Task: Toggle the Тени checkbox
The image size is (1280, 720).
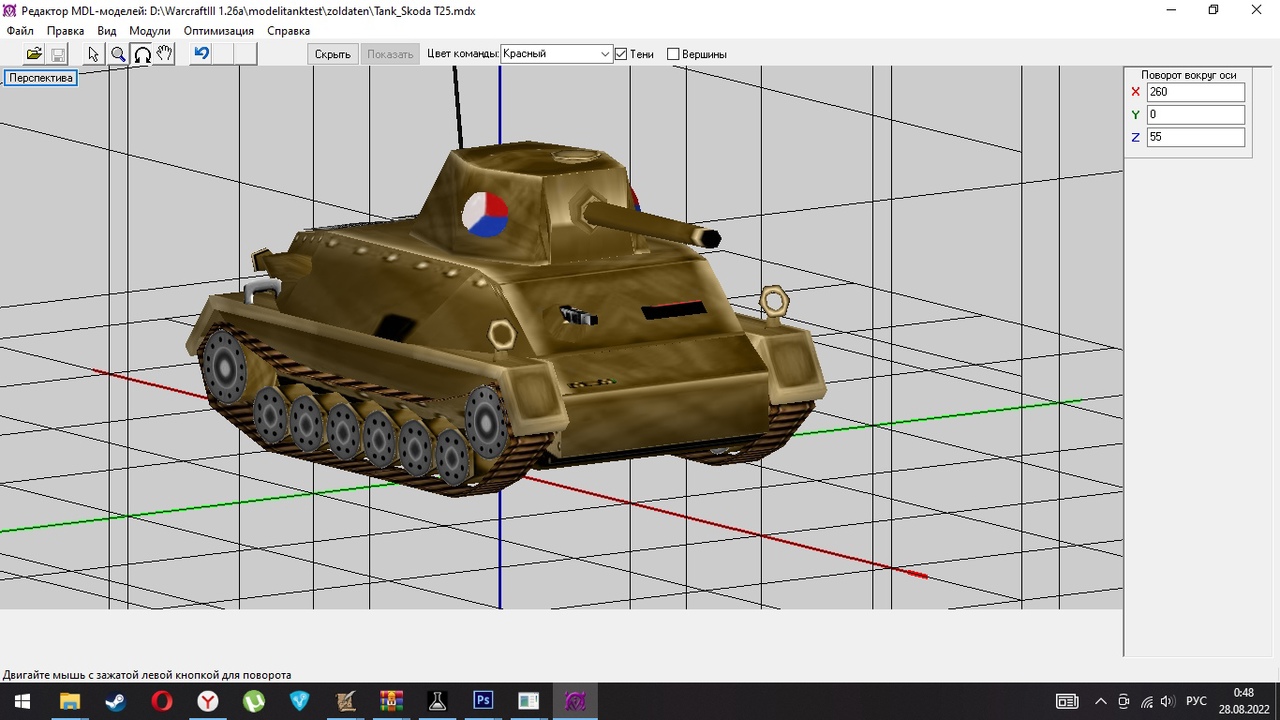Action: click(x=621, y=54)
